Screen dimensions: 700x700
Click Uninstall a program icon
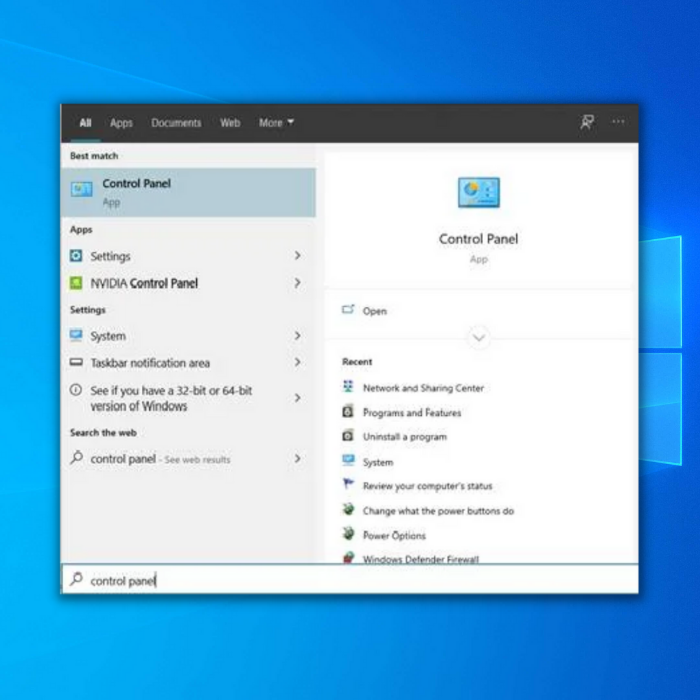348,435
